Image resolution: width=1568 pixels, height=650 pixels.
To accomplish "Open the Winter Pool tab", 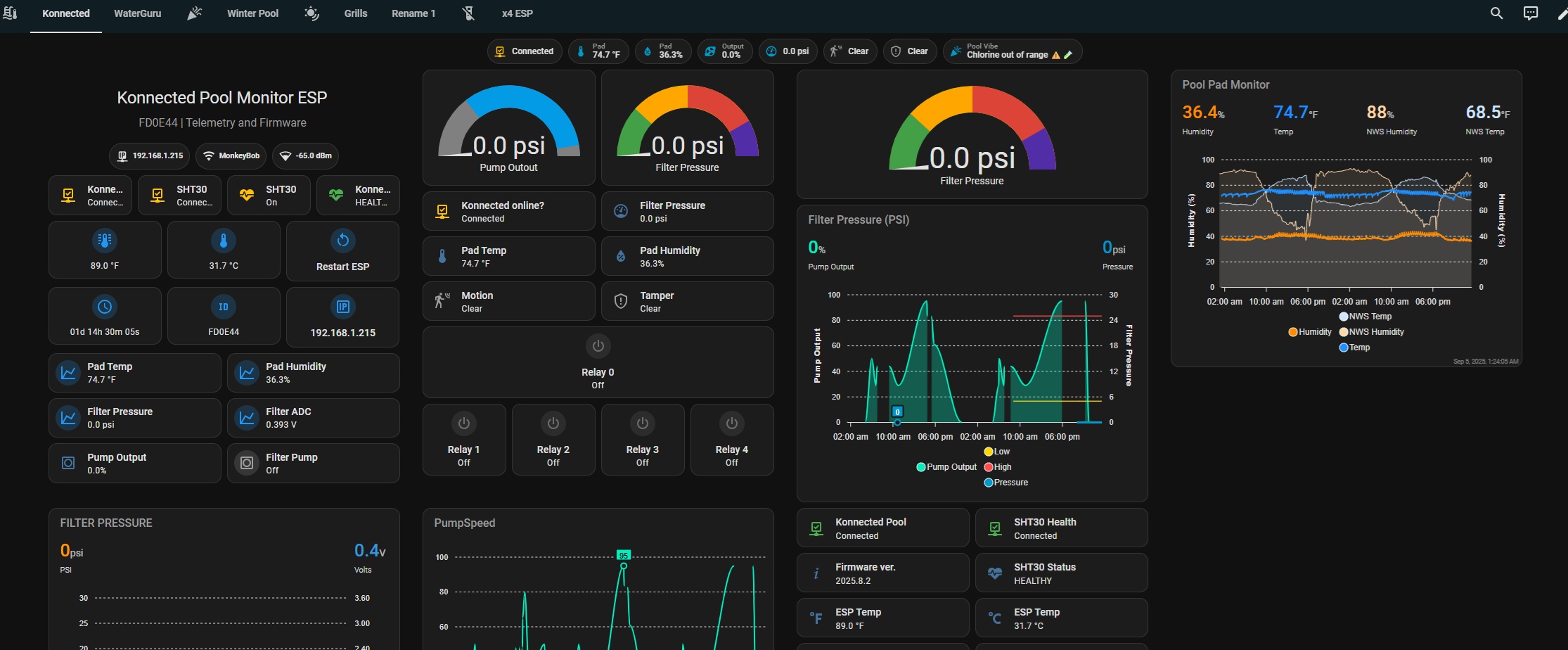I will tap(252, 13).
